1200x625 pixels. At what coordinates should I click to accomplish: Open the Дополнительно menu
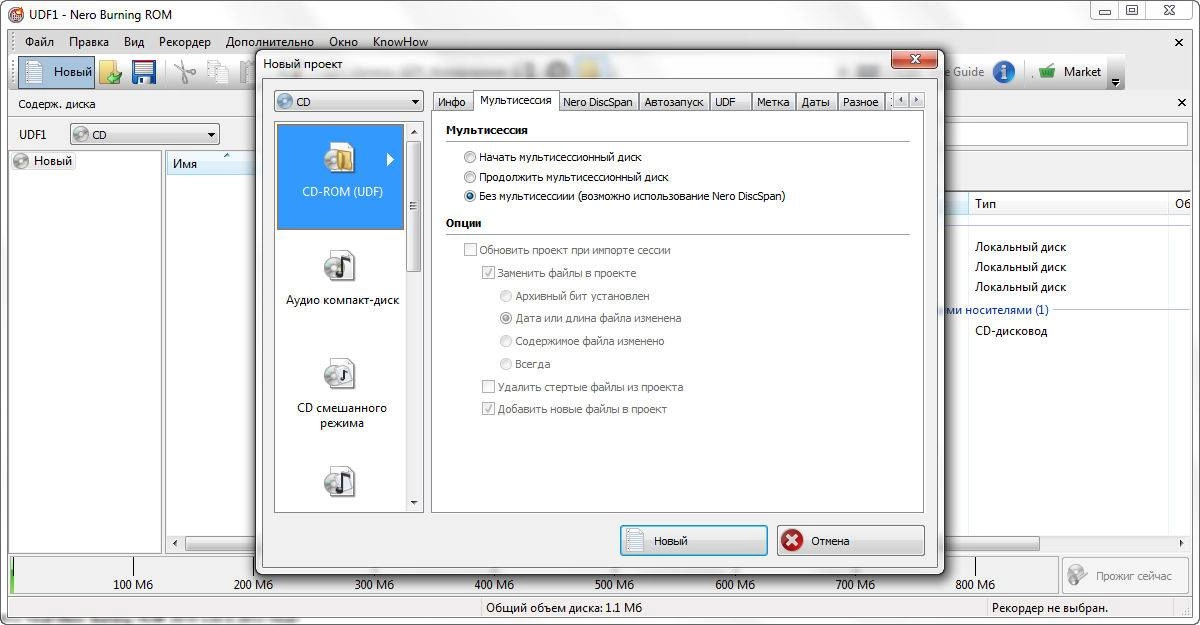[x=270, y=42]
